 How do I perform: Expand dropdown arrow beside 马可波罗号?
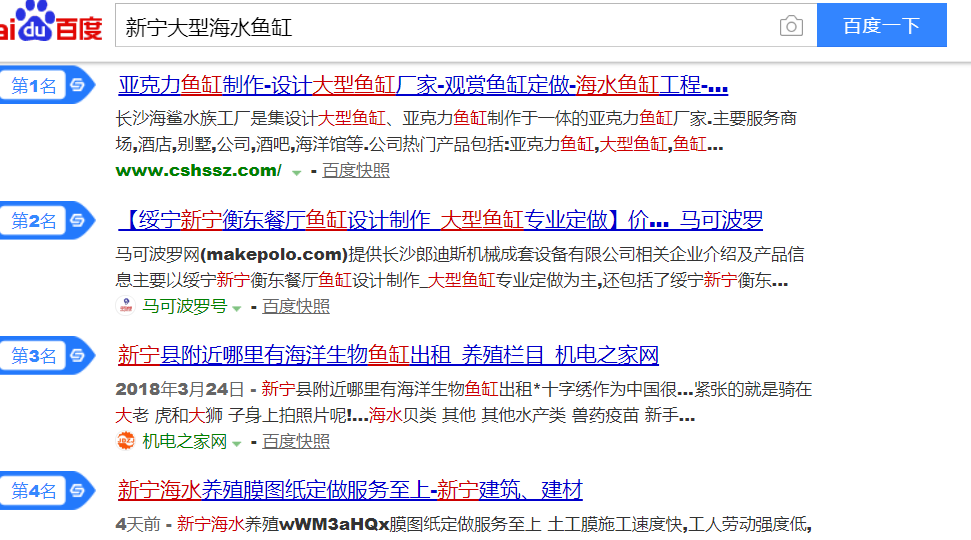[x=237, y=308]
